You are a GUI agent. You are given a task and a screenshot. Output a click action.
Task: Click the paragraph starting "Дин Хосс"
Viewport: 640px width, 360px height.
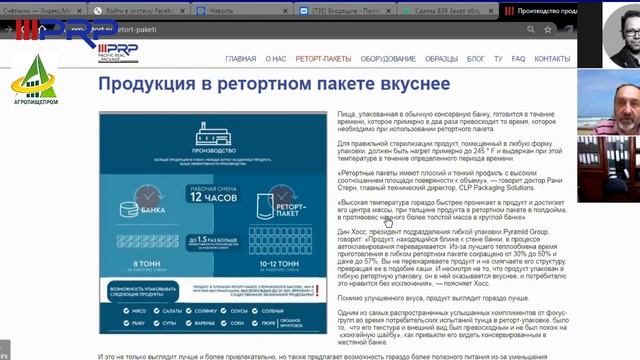click(452, 258)
